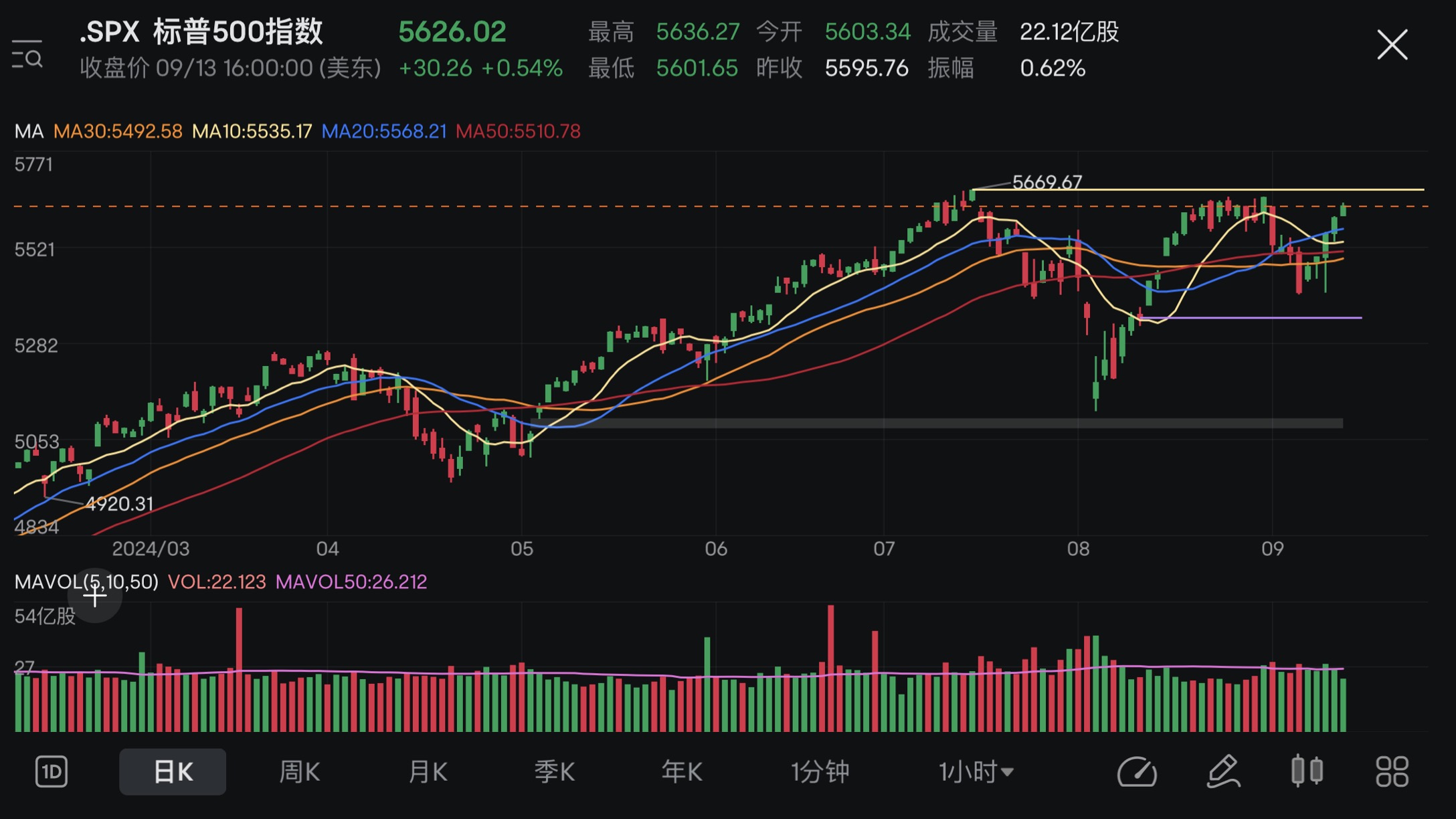Tap the 今开 5603.34 value
This screenshot has height=819, width=1456.
[868, 31]
